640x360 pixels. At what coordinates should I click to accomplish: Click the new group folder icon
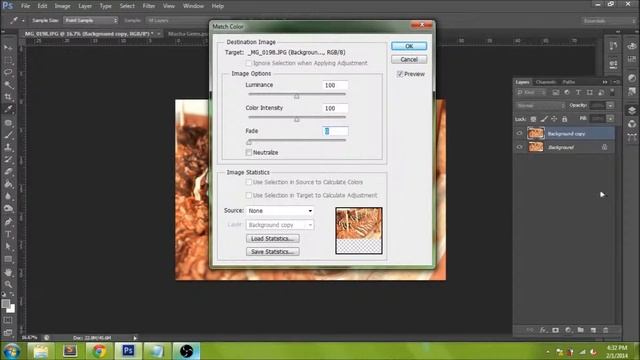pyautogui.click(x=580, y=330)
